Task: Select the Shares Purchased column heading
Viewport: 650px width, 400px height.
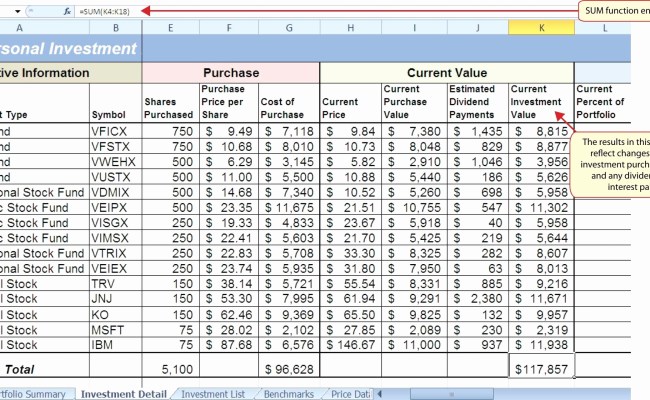Action: point(170,103)
